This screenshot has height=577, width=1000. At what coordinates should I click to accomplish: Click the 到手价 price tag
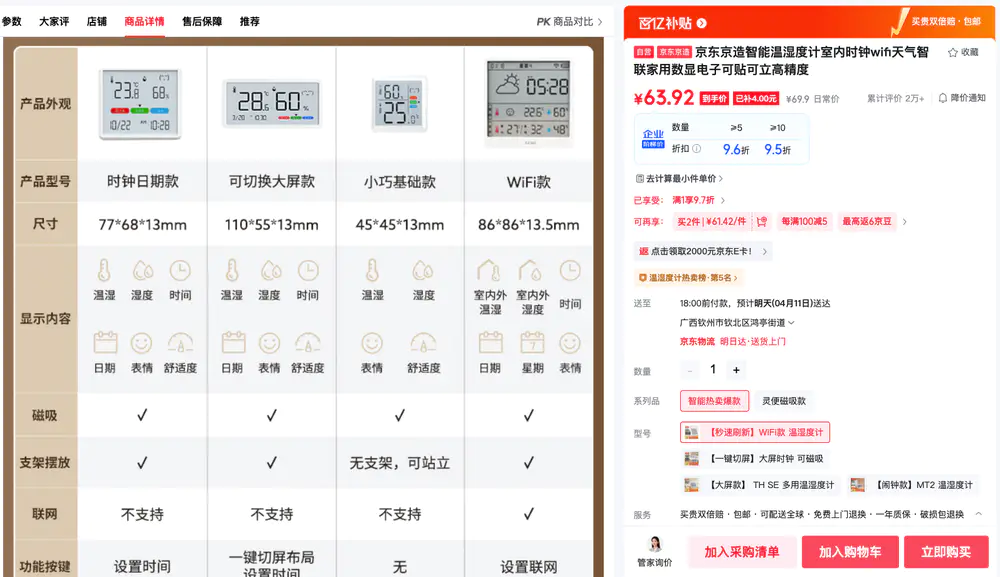(x=714, y=99)
